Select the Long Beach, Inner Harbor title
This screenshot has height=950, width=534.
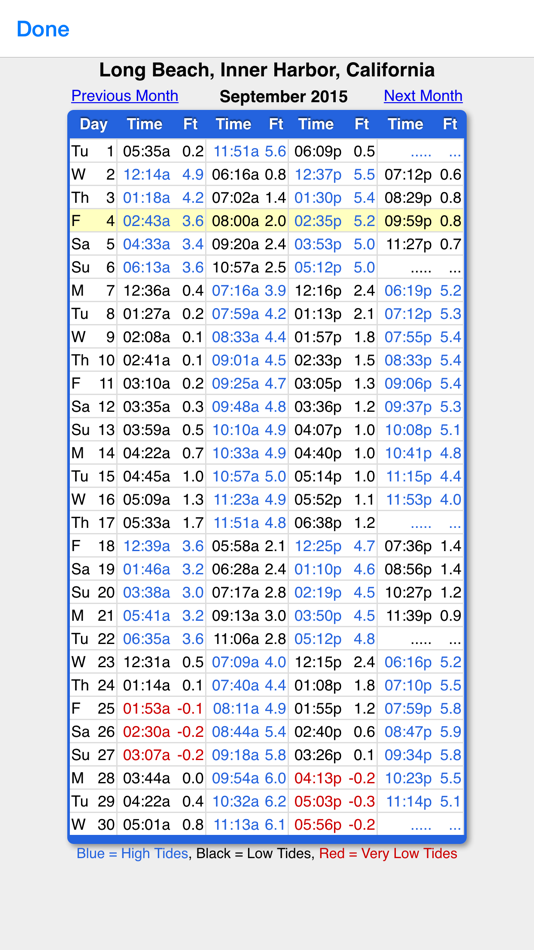267,70
